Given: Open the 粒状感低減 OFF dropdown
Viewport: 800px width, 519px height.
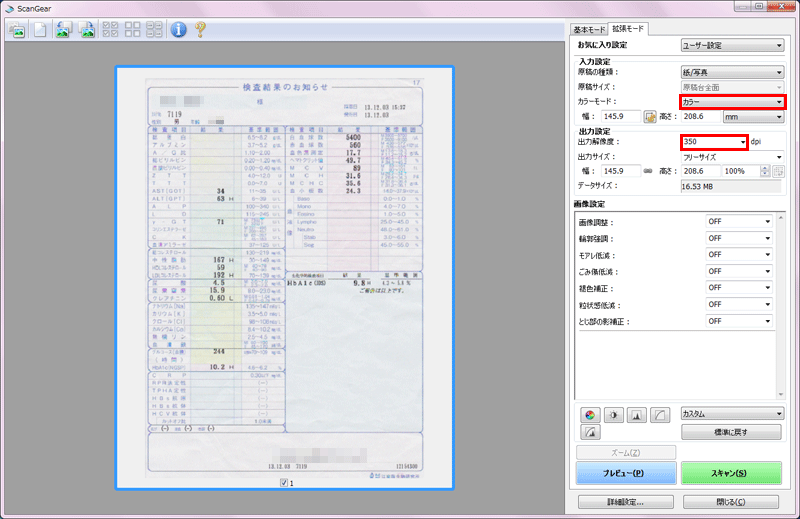Looking at the screenshot, I should click(739, 305).
